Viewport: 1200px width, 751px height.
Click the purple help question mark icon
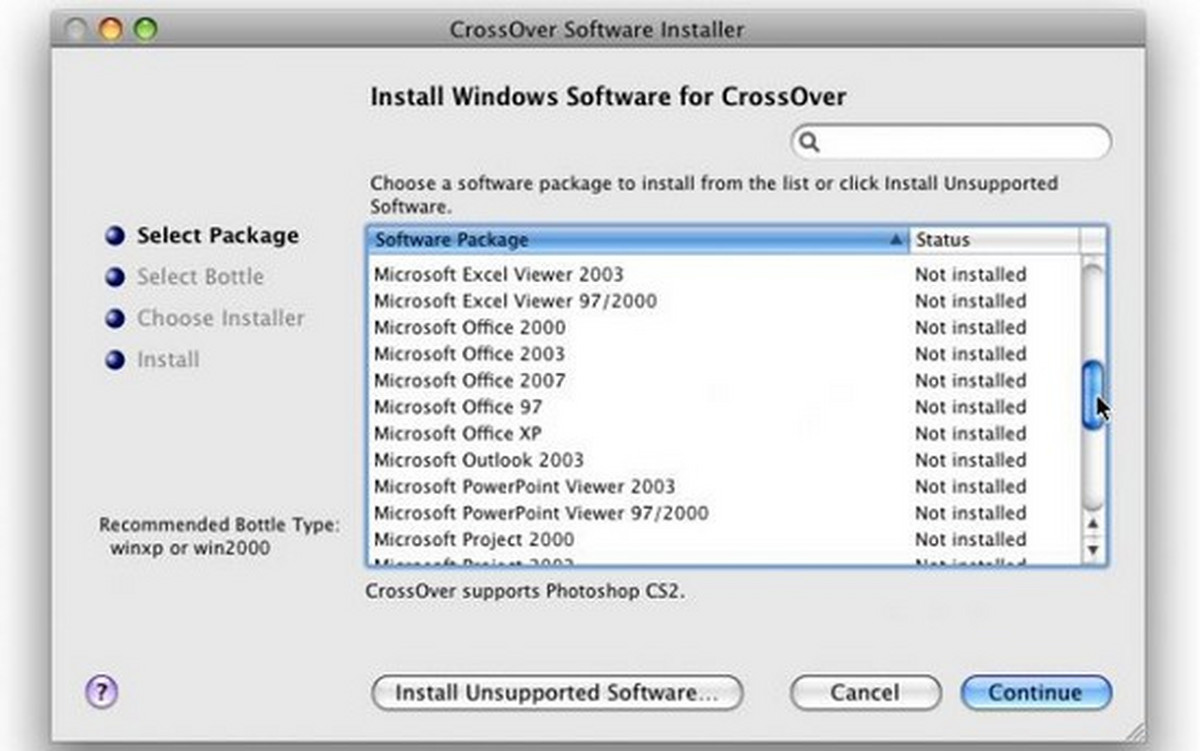click(x=103, y=690)
